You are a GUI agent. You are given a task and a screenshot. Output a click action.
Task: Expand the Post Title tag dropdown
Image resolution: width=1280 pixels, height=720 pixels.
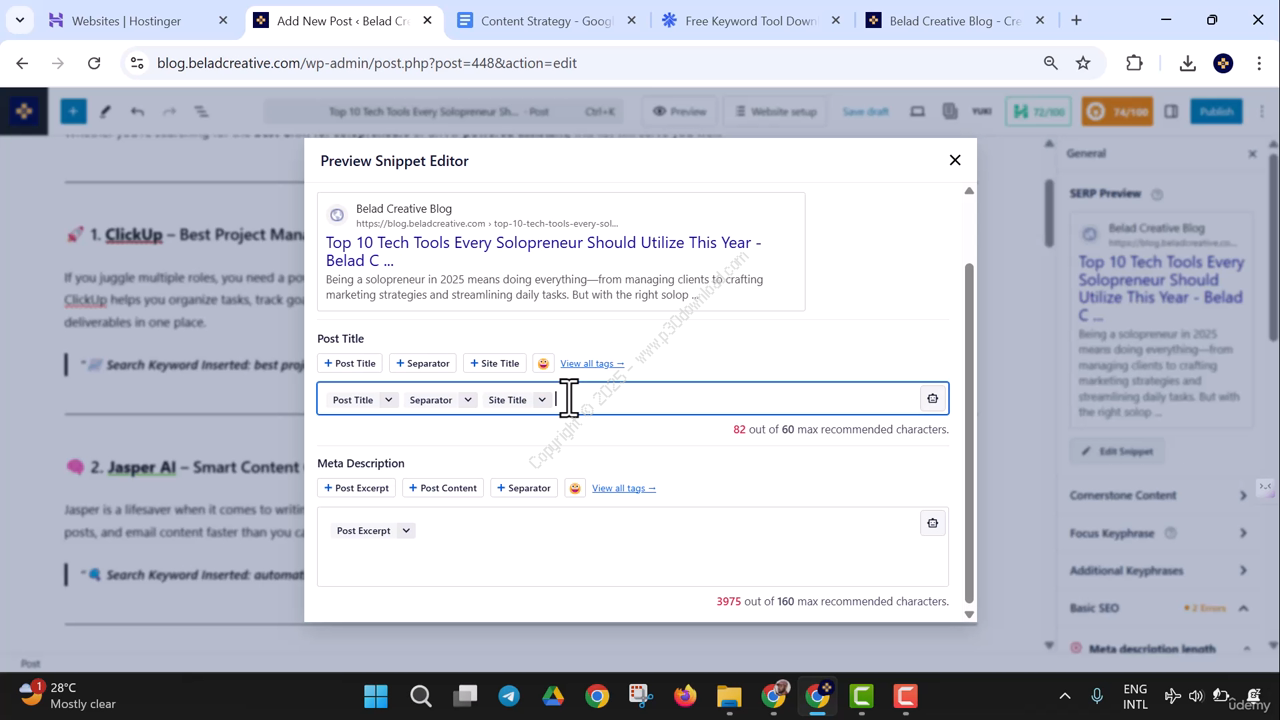[389, 399]
